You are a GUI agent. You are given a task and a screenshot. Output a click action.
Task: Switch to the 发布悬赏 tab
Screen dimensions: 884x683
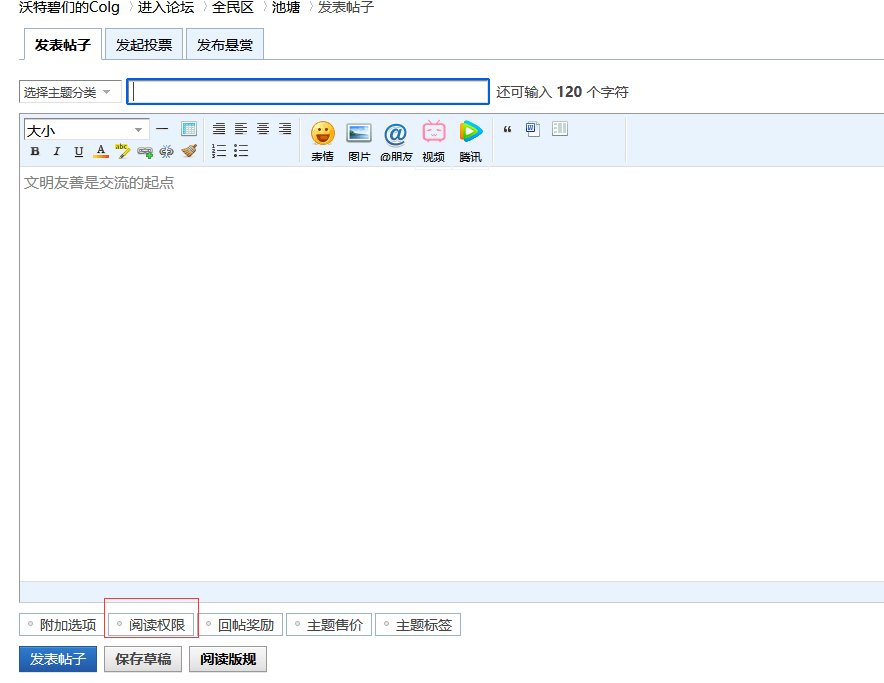pyautogui.click(x=224, y=45)
